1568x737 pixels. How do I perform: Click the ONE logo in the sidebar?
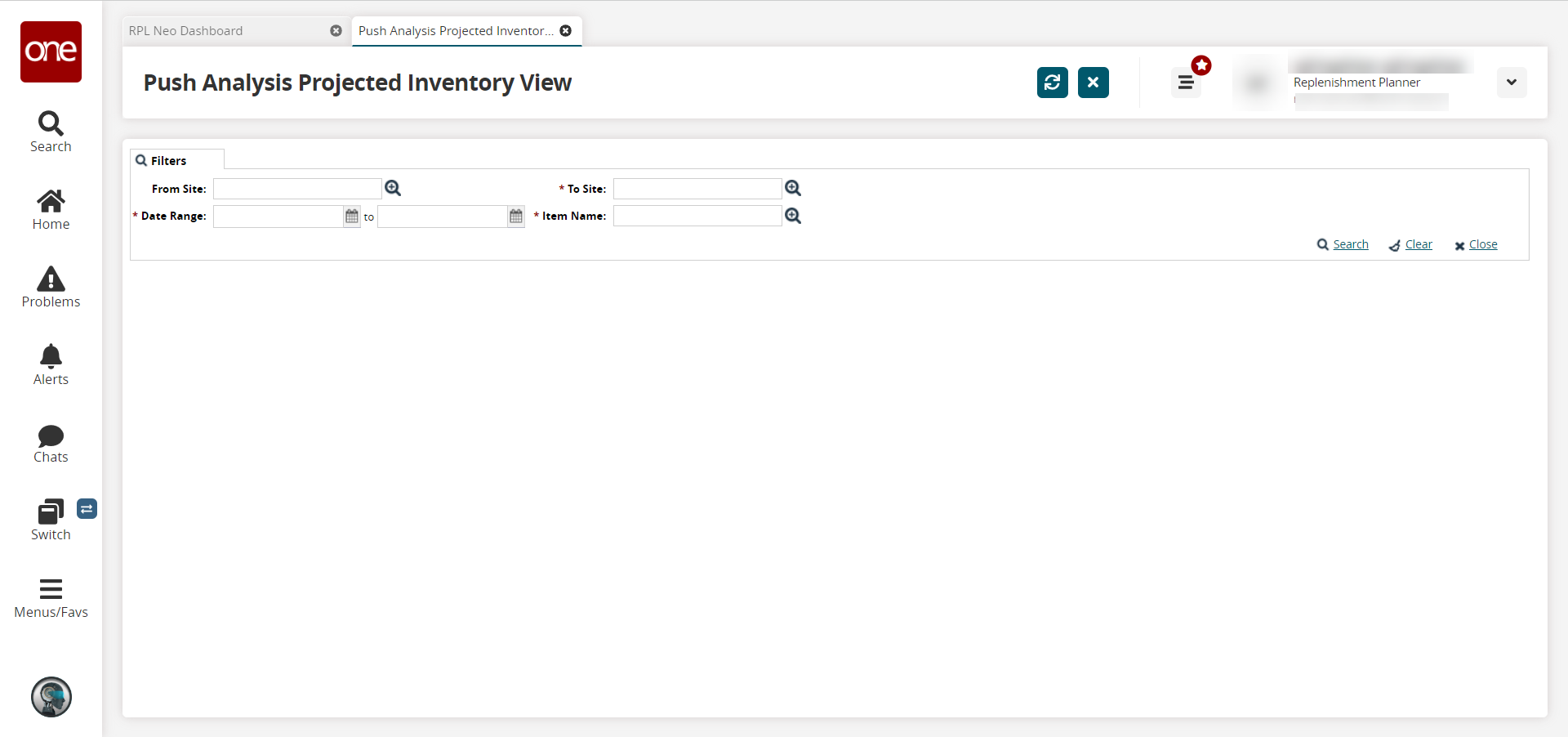coord(51,51)
